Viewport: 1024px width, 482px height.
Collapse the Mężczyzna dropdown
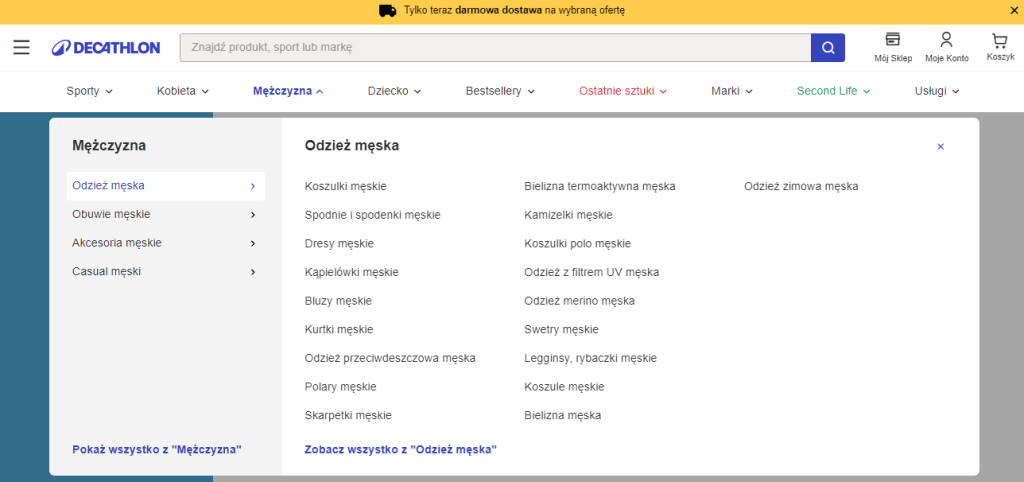tap(288, 91)
